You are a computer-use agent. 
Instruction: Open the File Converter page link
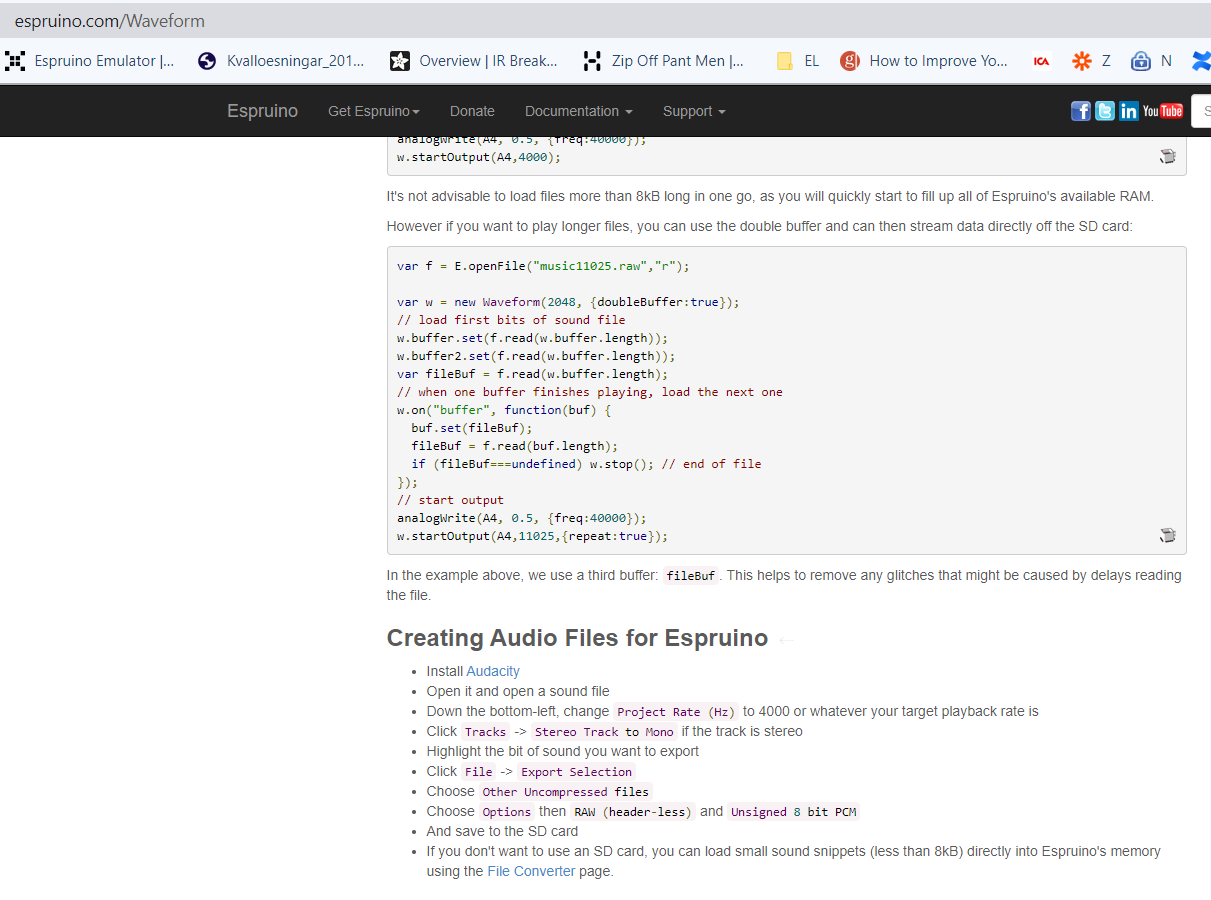[531, 871]
